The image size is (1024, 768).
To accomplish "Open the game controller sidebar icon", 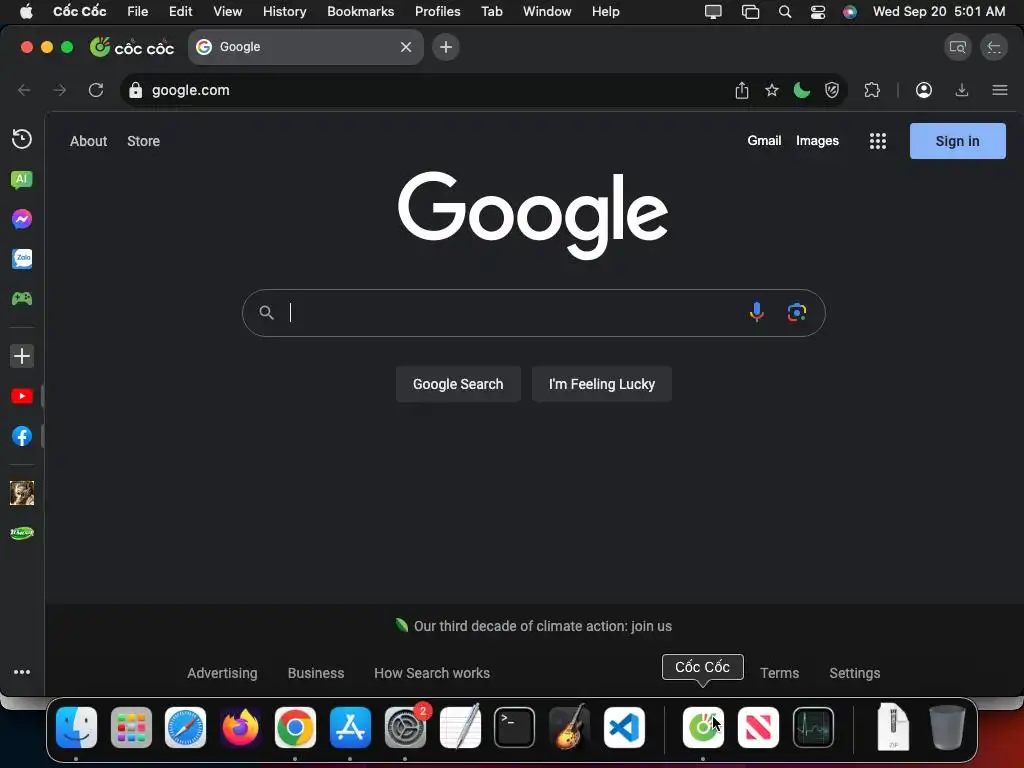I will pos(22,298).
